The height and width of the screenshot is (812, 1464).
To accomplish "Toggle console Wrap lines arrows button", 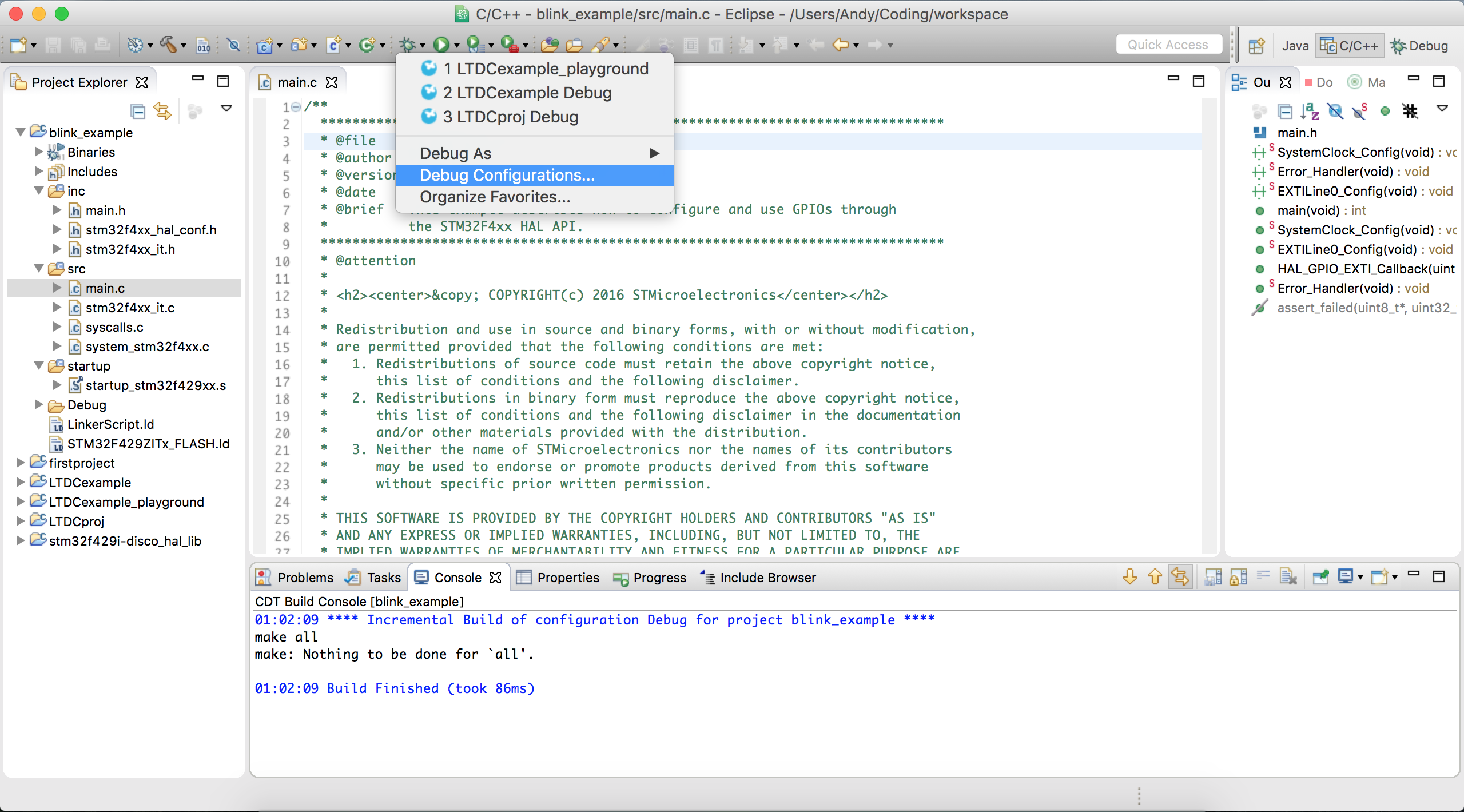I will [x=1180, y=578].
